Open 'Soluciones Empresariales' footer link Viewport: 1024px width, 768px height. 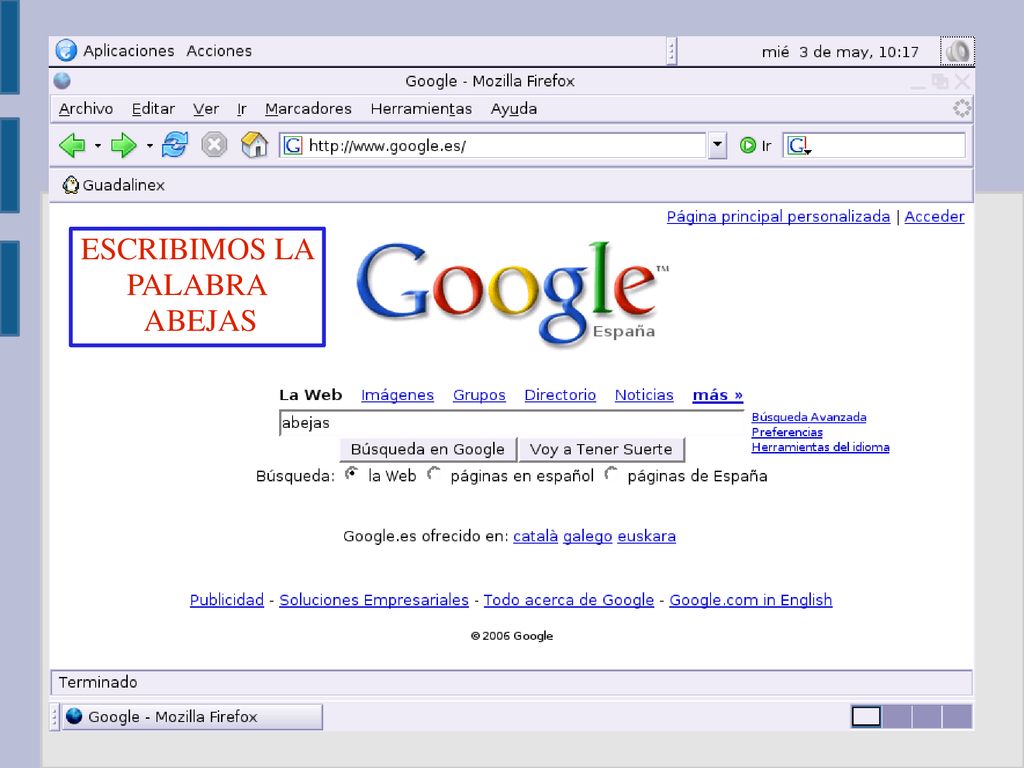[374, 600]
